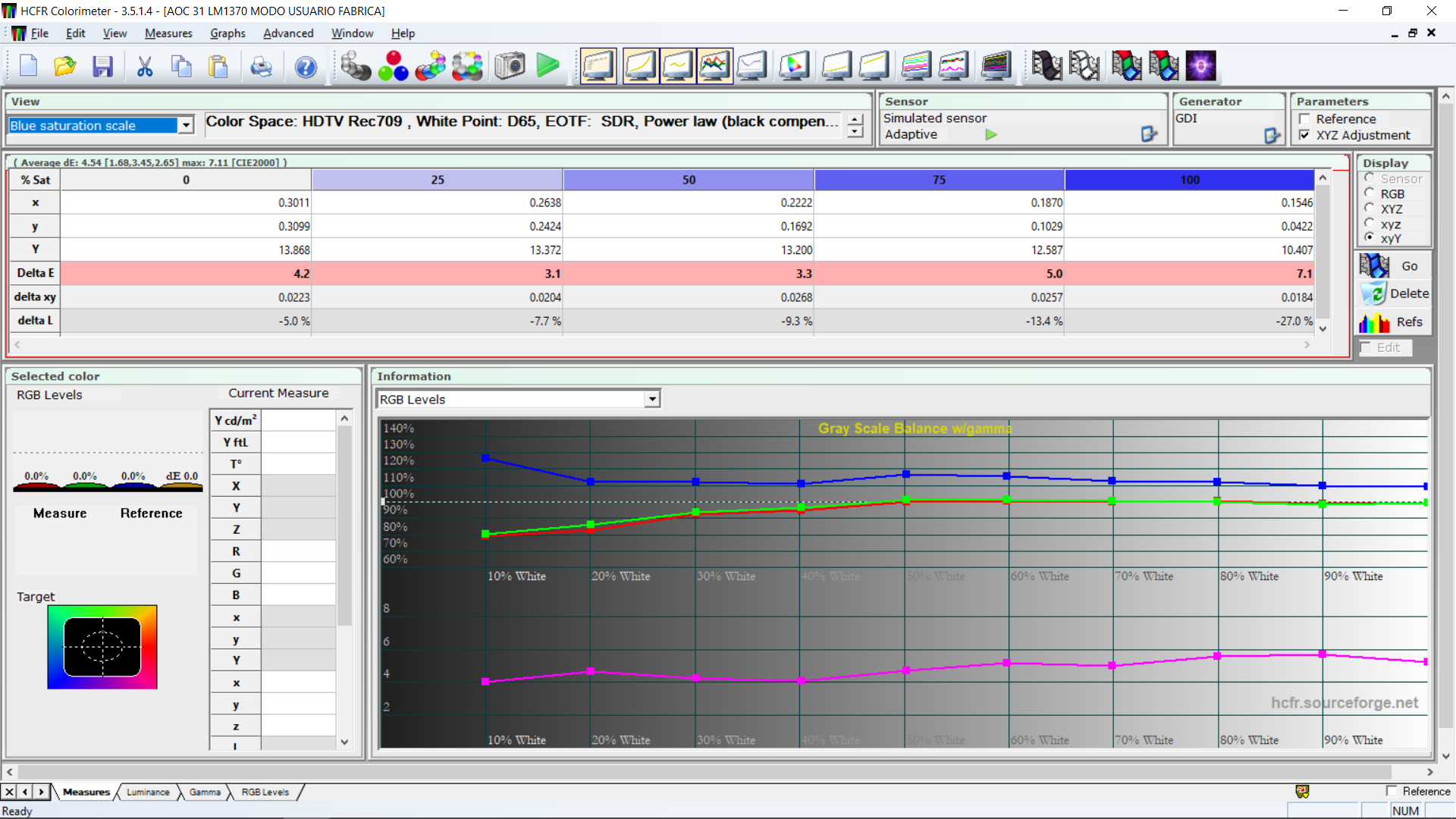
Task: Click the sensor configure icon in Sensor panel
Action: (x=1149, y=134)
